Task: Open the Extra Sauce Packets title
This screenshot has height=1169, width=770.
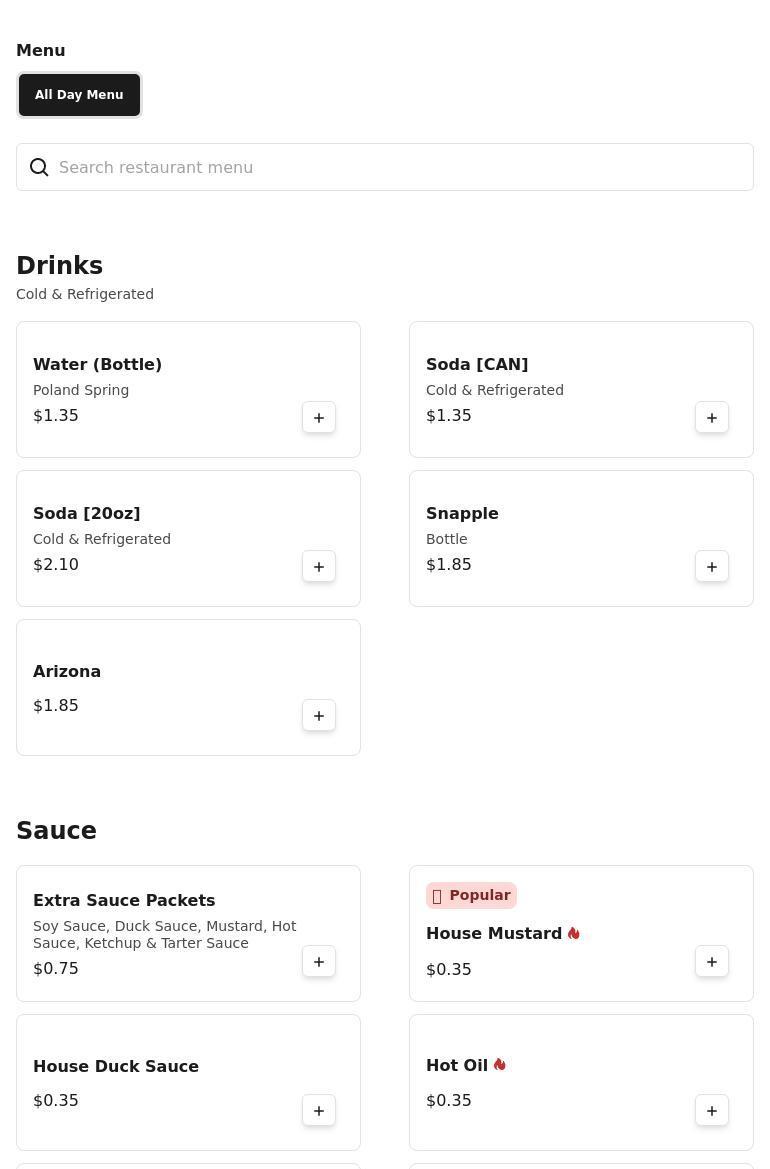Action: pos(124,901)
